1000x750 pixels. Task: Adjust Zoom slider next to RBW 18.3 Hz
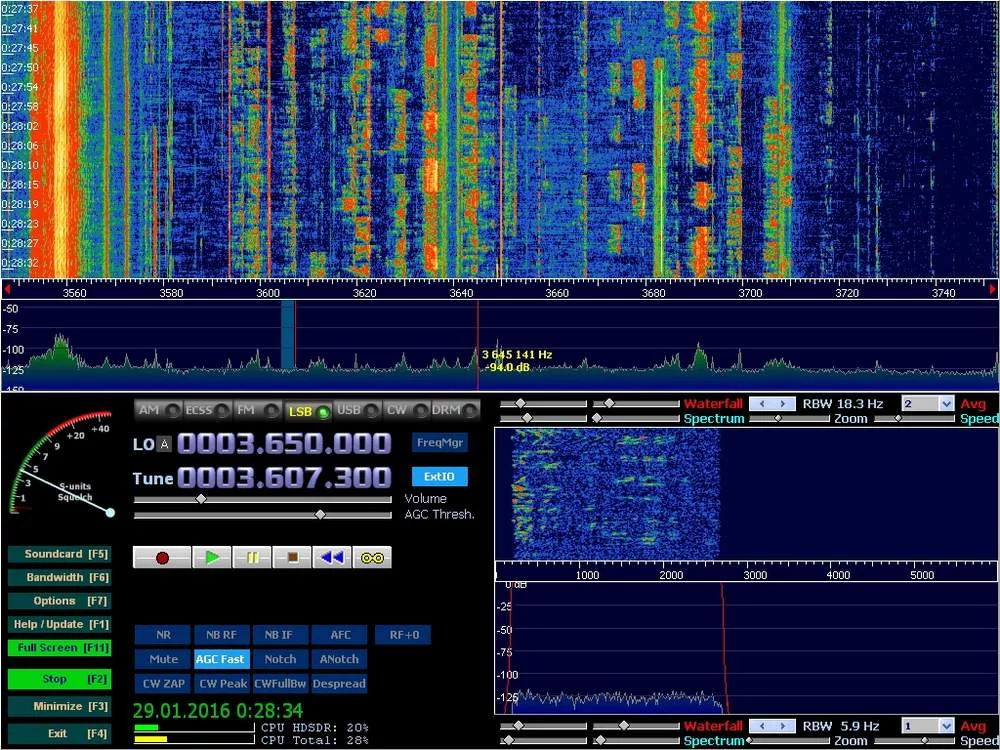[790, 418]
